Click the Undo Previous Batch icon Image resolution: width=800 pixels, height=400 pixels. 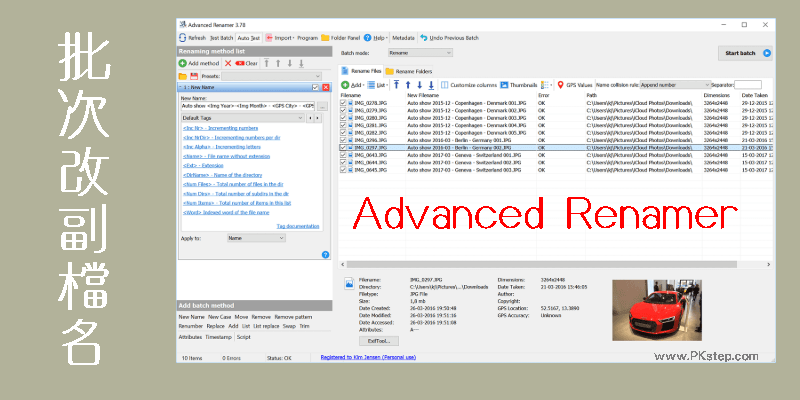coord(423,38)
